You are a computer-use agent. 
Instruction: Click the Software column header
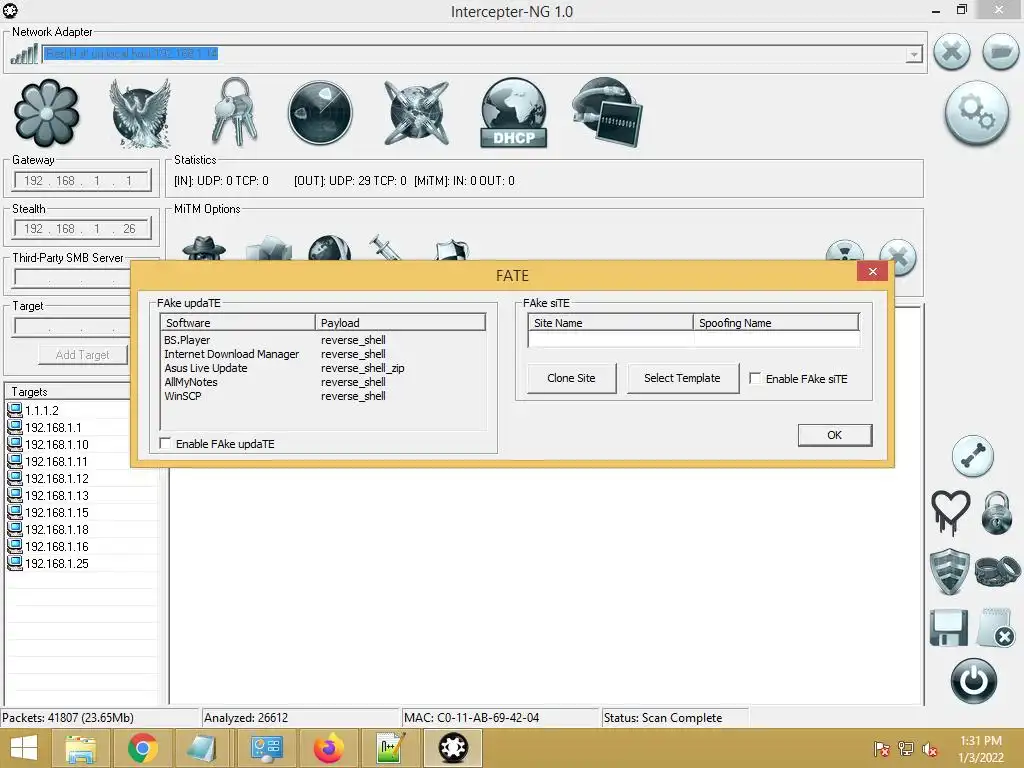pos(238,323)
